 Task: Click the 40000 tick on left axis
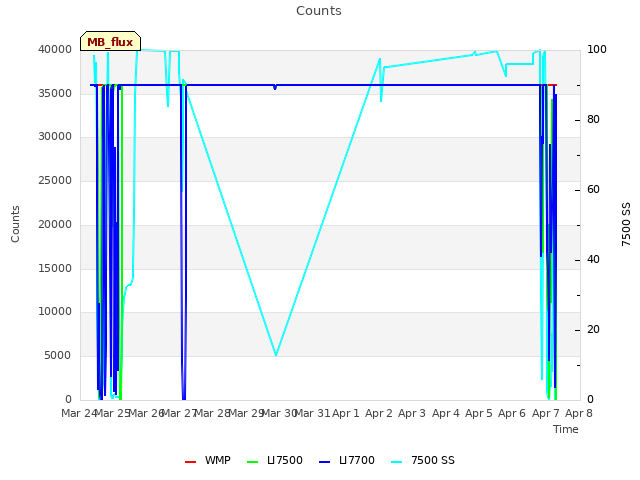(55, 49)
